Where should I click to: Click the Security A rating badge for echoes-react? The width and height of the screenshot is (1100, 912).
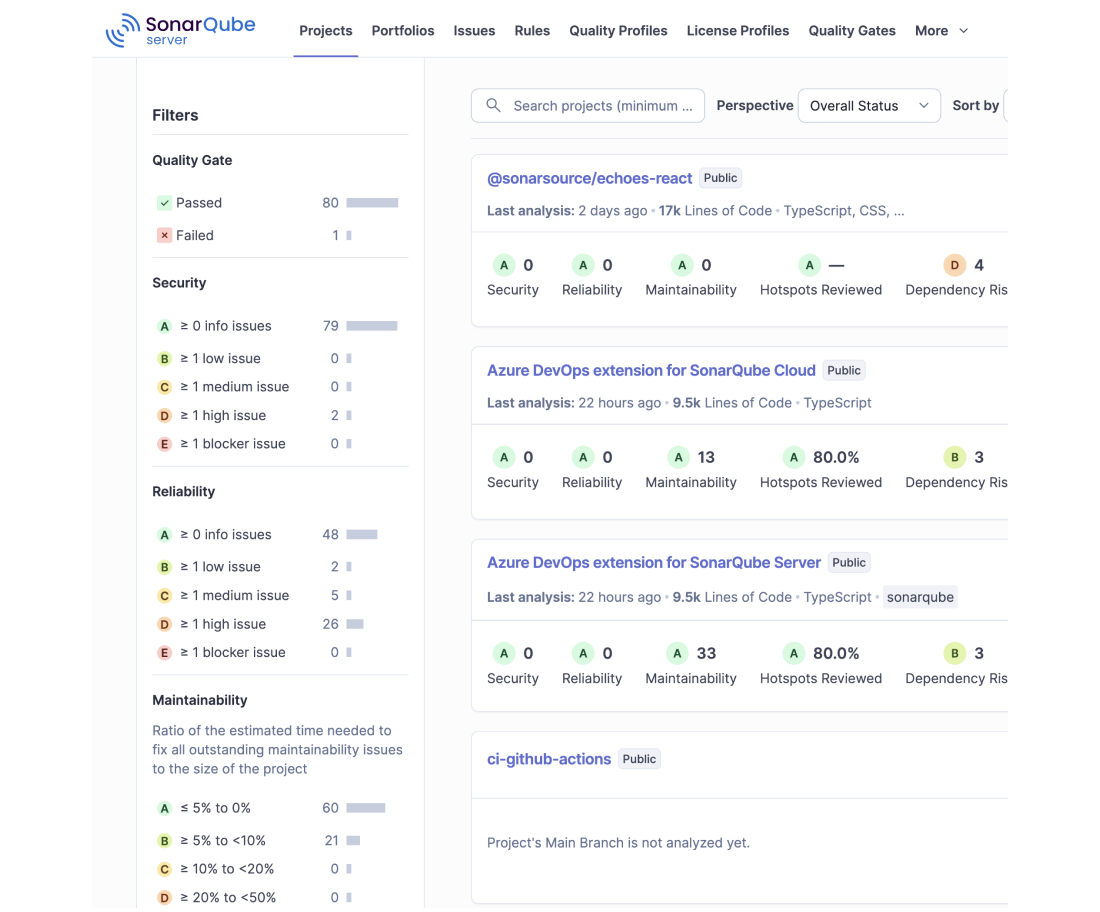(x=504, y=265)
